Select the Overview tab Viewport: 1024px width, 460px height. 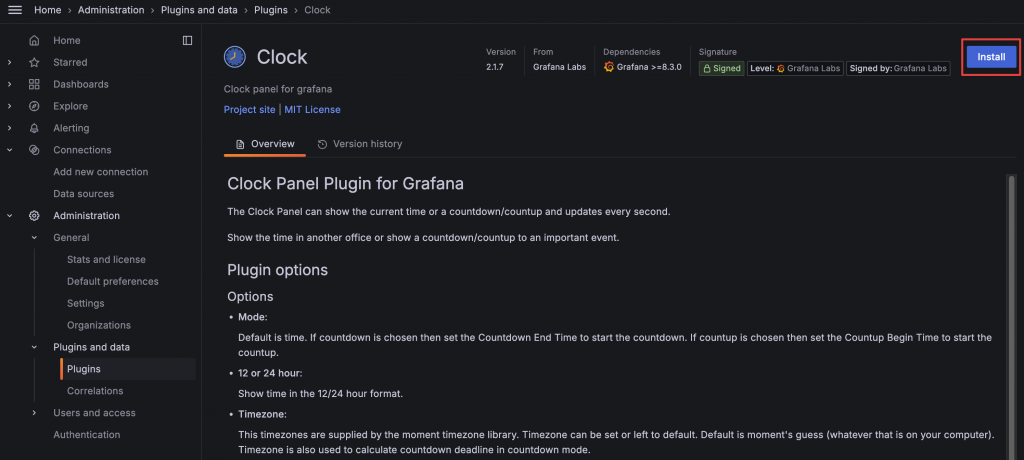[x=265, y=144]
